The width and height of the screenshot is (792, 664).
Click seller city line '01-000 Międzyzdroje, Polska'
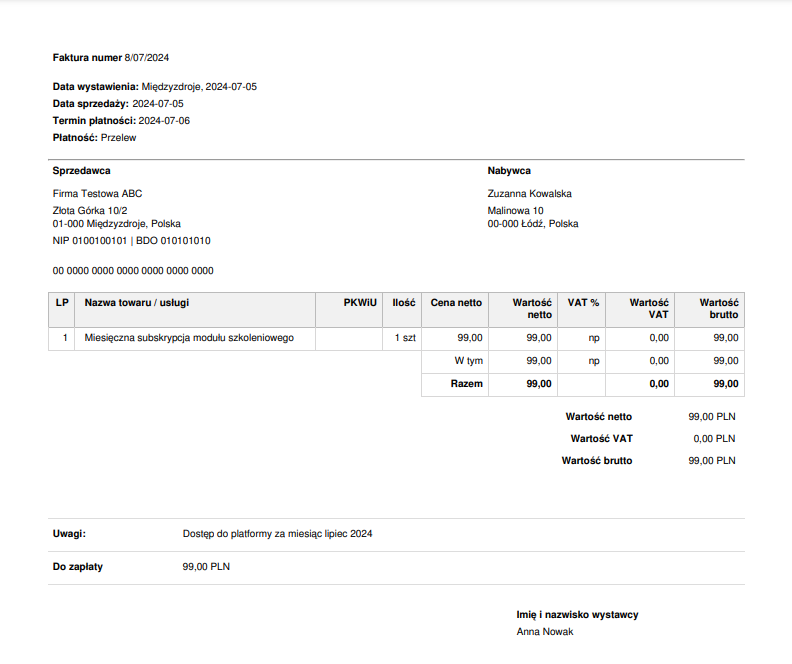point(117,224)
